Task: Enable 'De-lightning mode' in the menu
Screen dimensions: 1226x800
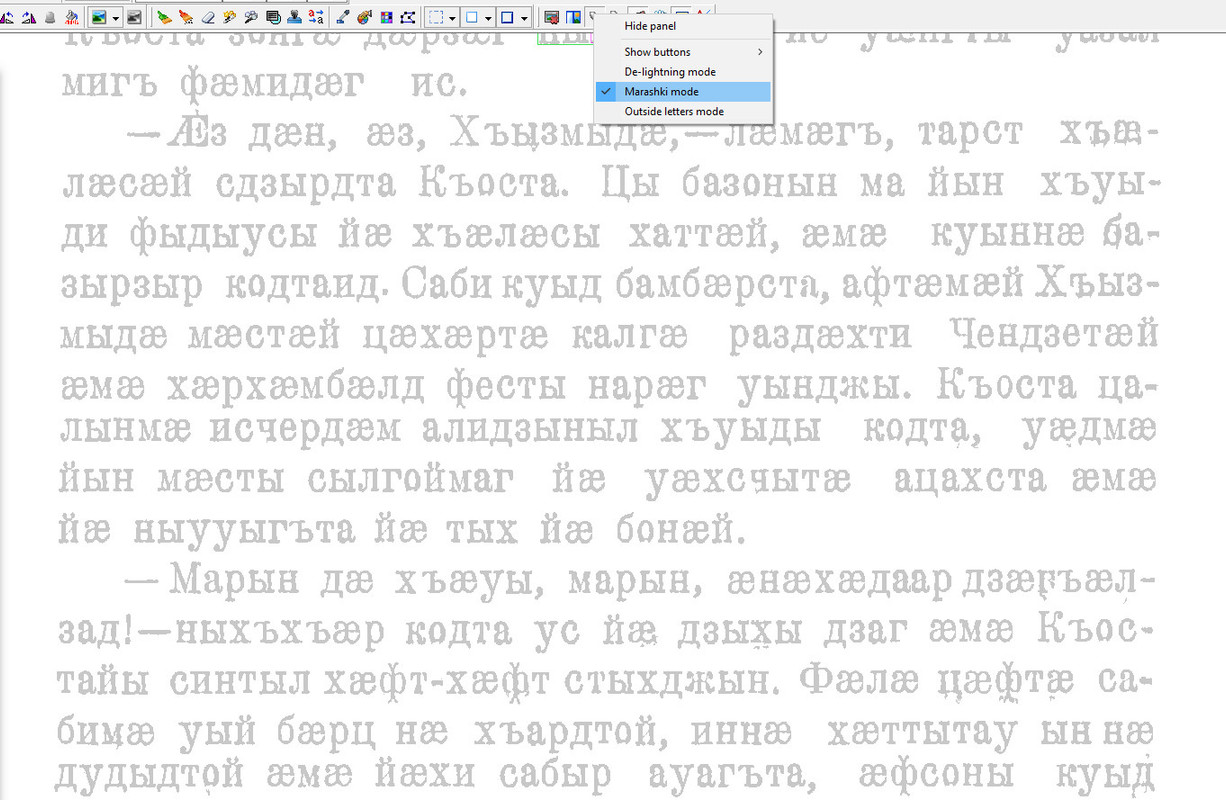Action: pyautogui.click(x=683, y=72)
